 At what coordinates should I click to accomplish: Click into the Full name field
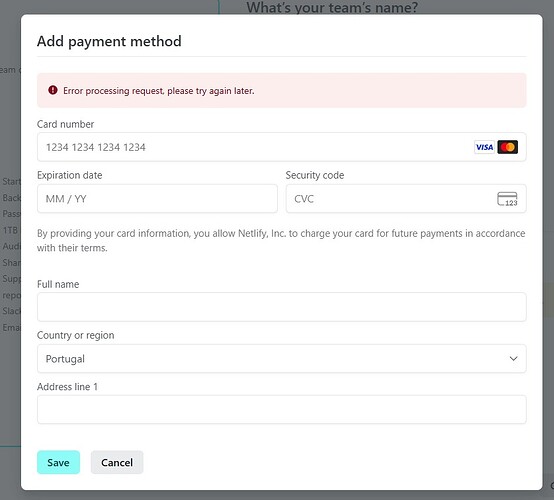click(x=282, y=307)
